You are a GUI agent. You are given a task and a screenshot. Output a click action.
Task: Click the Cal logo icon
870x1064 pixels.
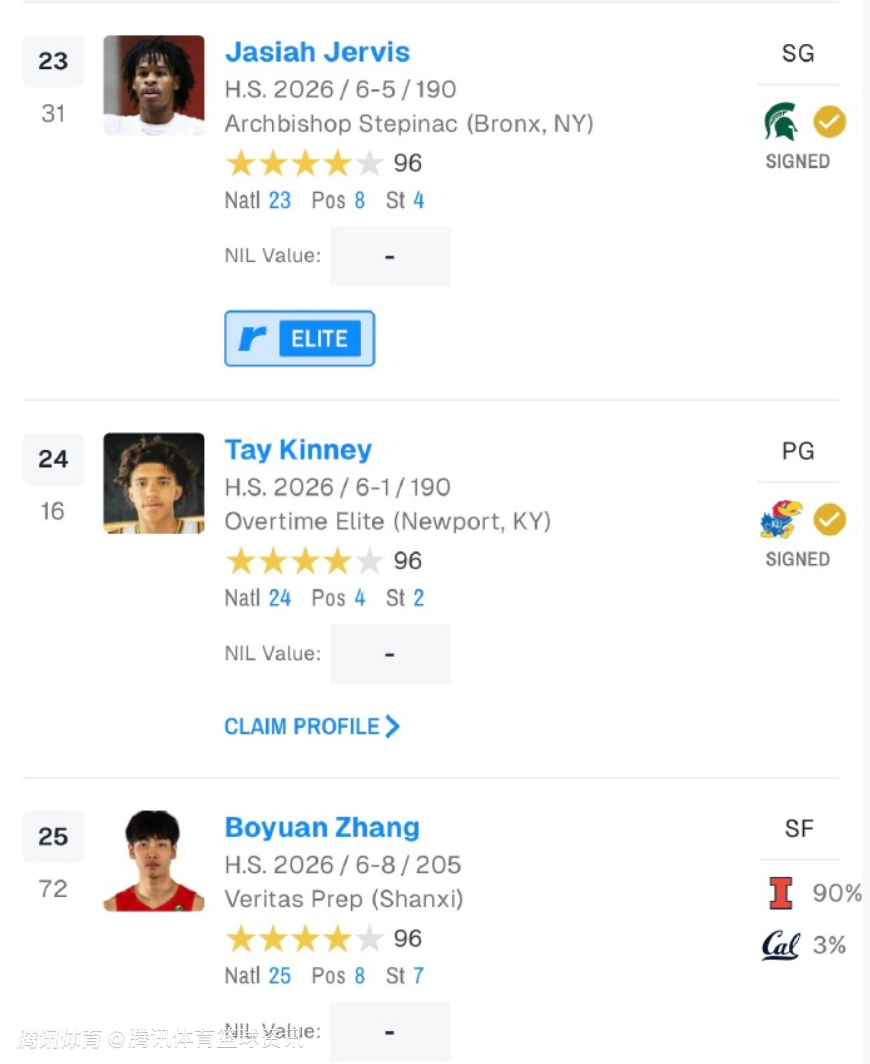[780, 945]
